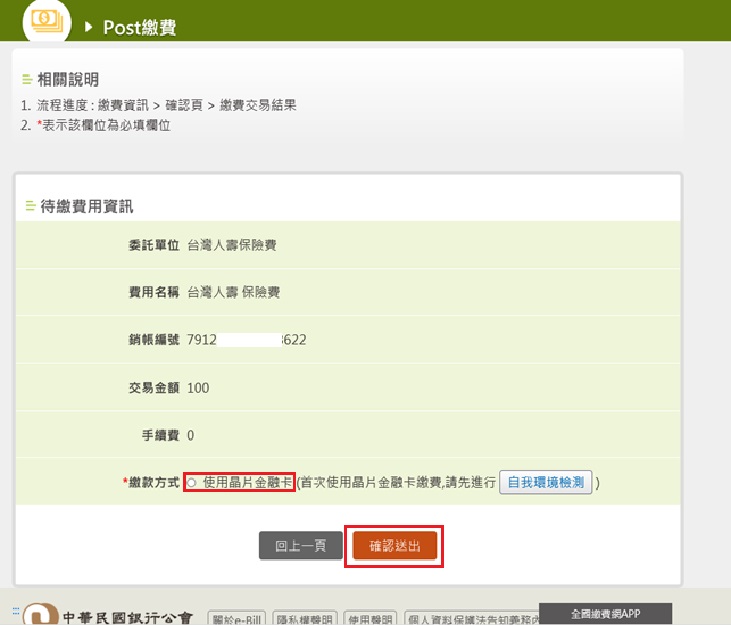Select 使用晶片金融卡 radio button
The height and width of the screenshot is (625, 731).
click(191, 483)
